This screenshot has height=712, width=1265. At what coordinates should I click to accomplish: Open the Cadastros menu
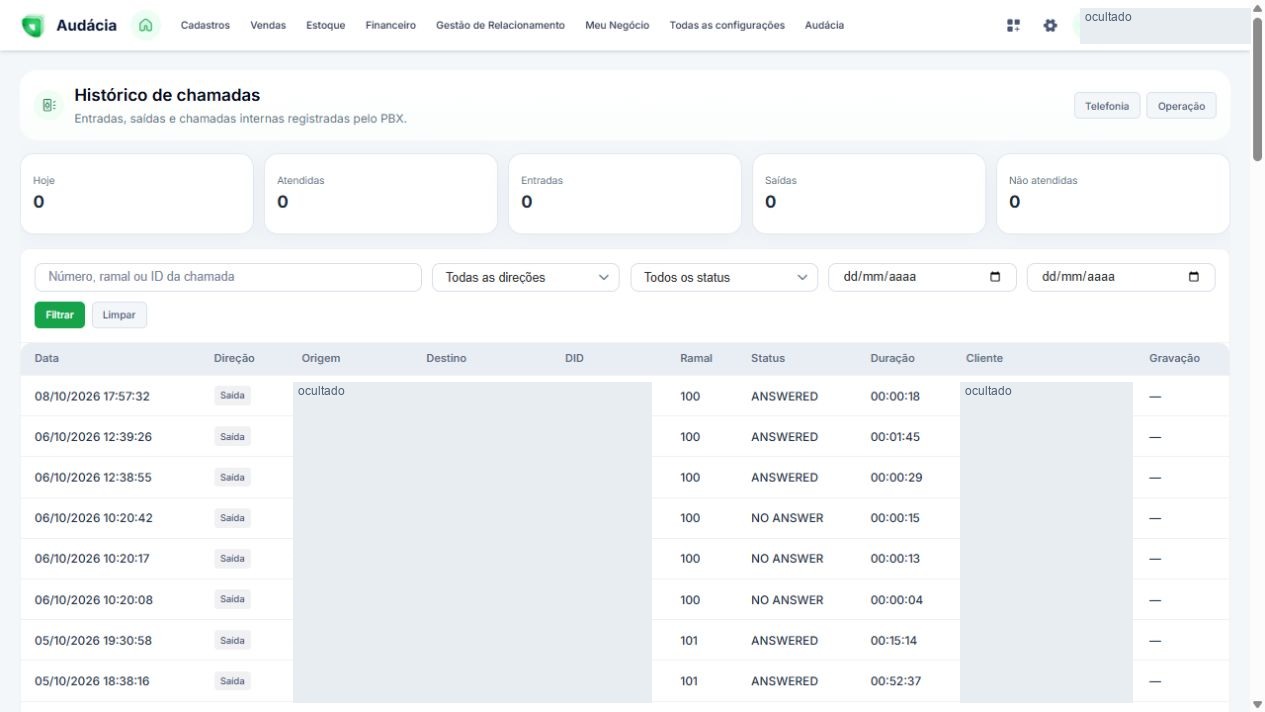coord(205,26)
